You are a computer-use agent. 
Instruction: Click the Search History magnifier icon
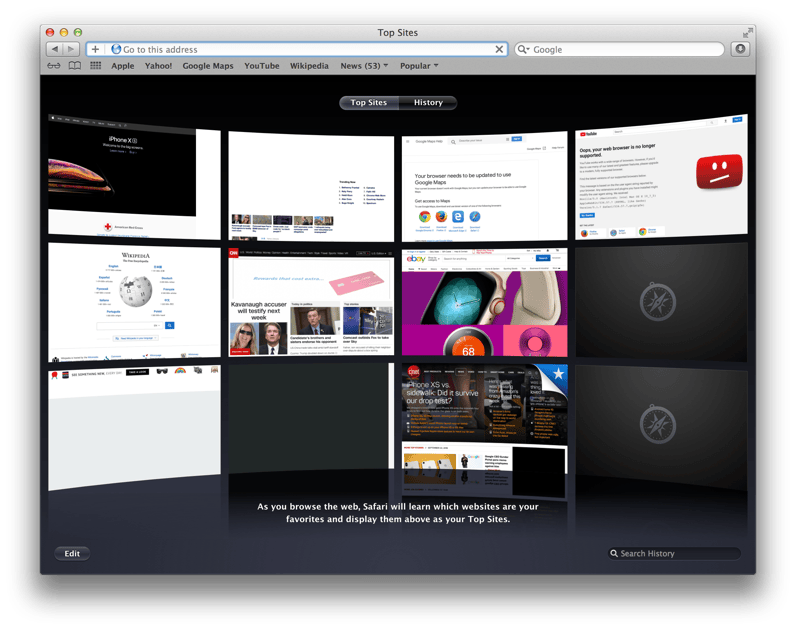(614, 553)
